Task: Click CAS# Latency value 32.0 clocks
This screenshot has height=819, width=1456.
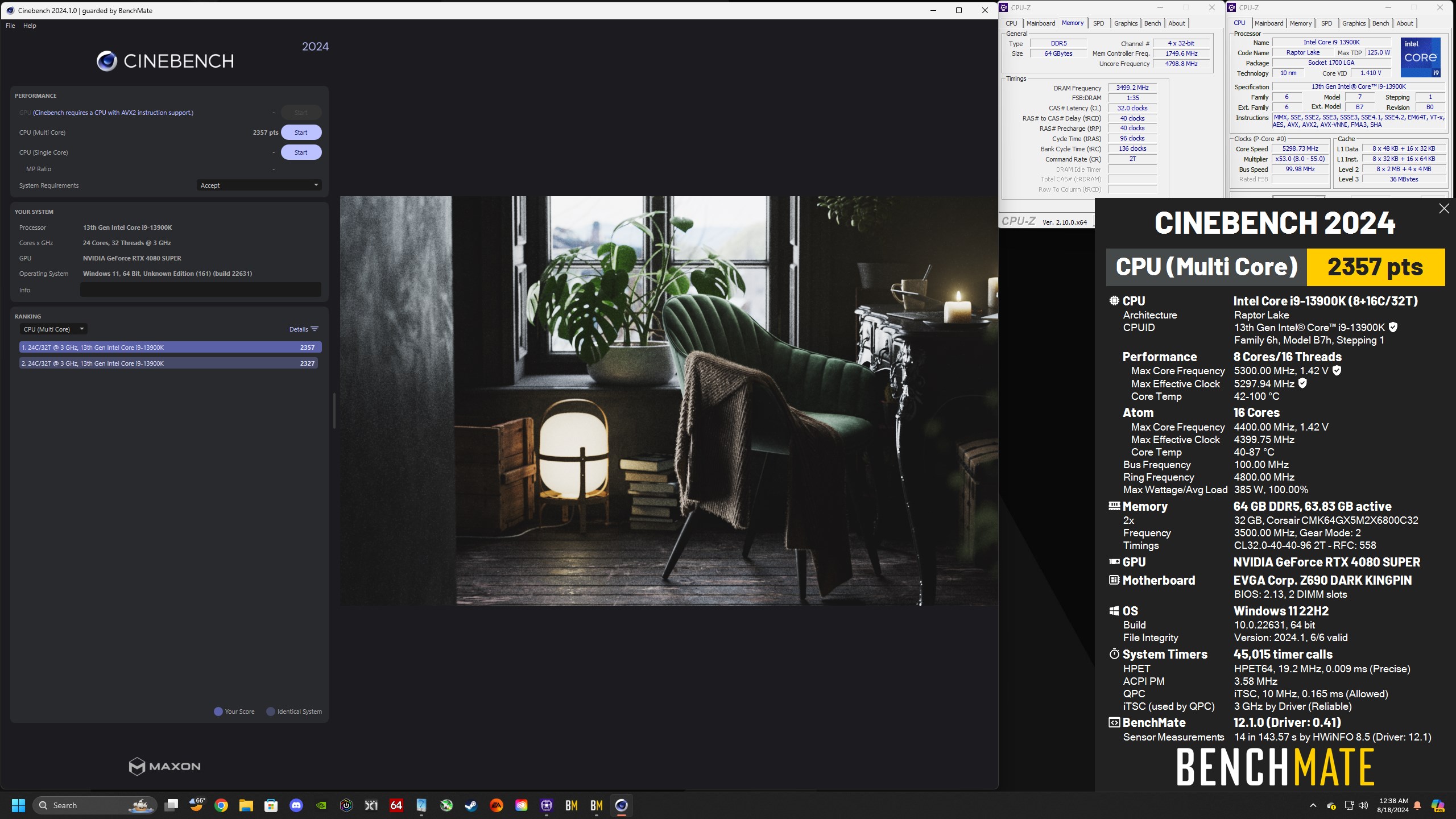Action: (1132, 108)
